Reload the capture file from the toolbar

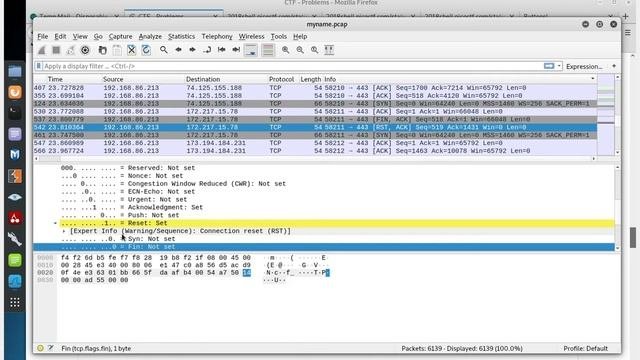click(x=146, y=50)
